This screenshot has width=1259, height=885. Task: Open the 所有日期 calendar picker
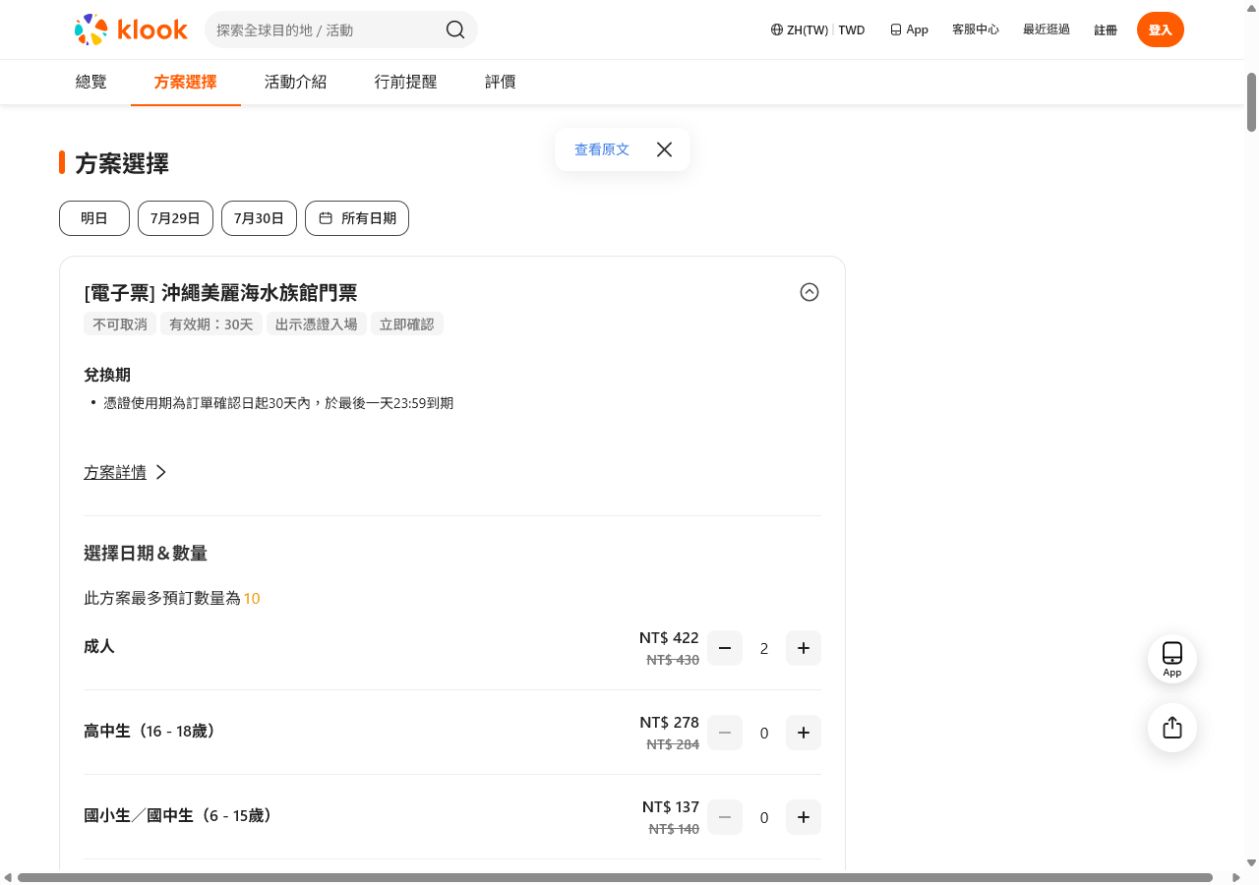point(357,218)
